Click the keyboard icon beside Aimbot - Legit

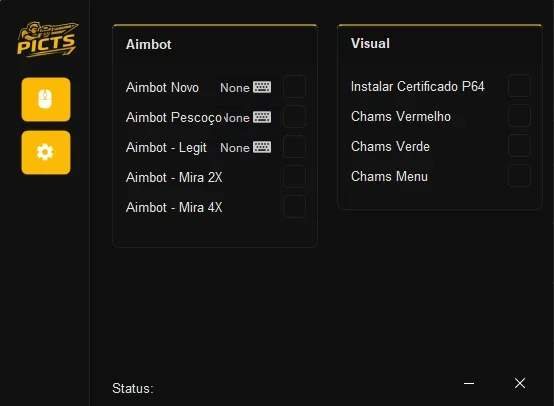262,147
